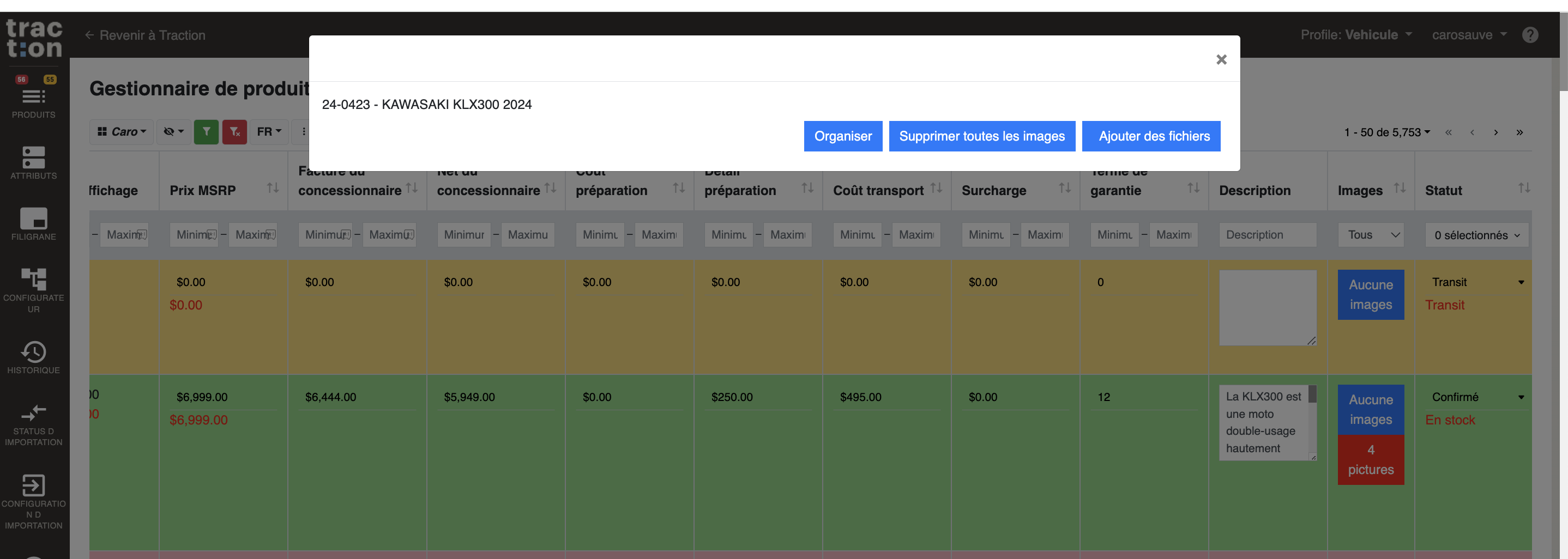Sort by Images column
1568x559 pixels.
pyautogui.click(x=1400, y=188)
